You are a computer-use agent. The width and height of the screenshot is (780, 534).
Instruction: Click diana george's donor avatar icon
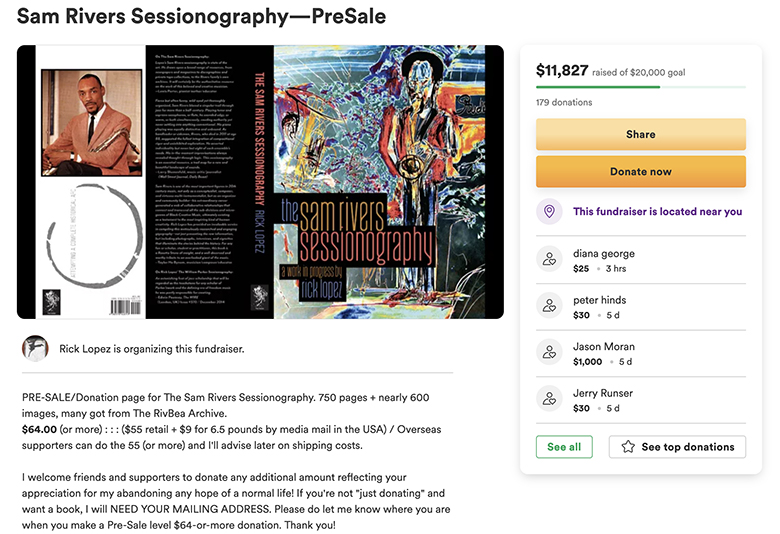tap(548, 260)
